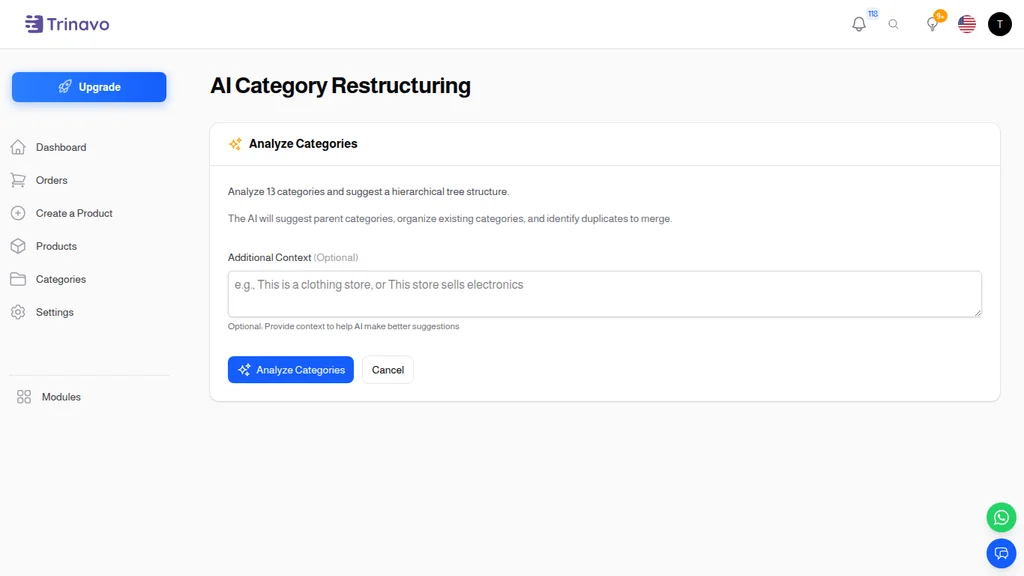Open WhatsApp chat button
The image size is (1024, 576).
tap(1000, 517)
